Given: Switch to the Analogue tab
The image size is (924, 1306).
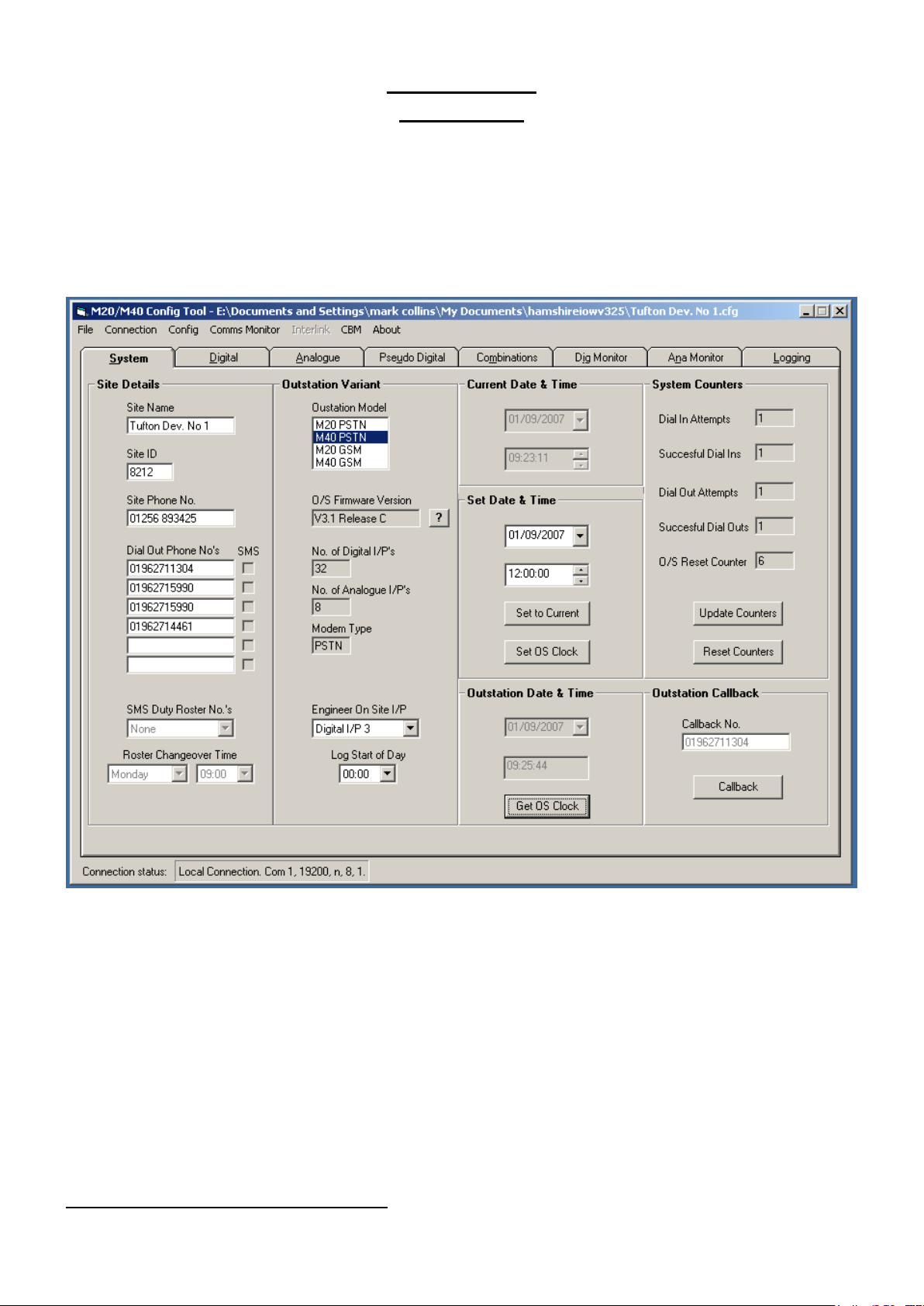Looking at the screenshot, I should (x=318, y=357).
